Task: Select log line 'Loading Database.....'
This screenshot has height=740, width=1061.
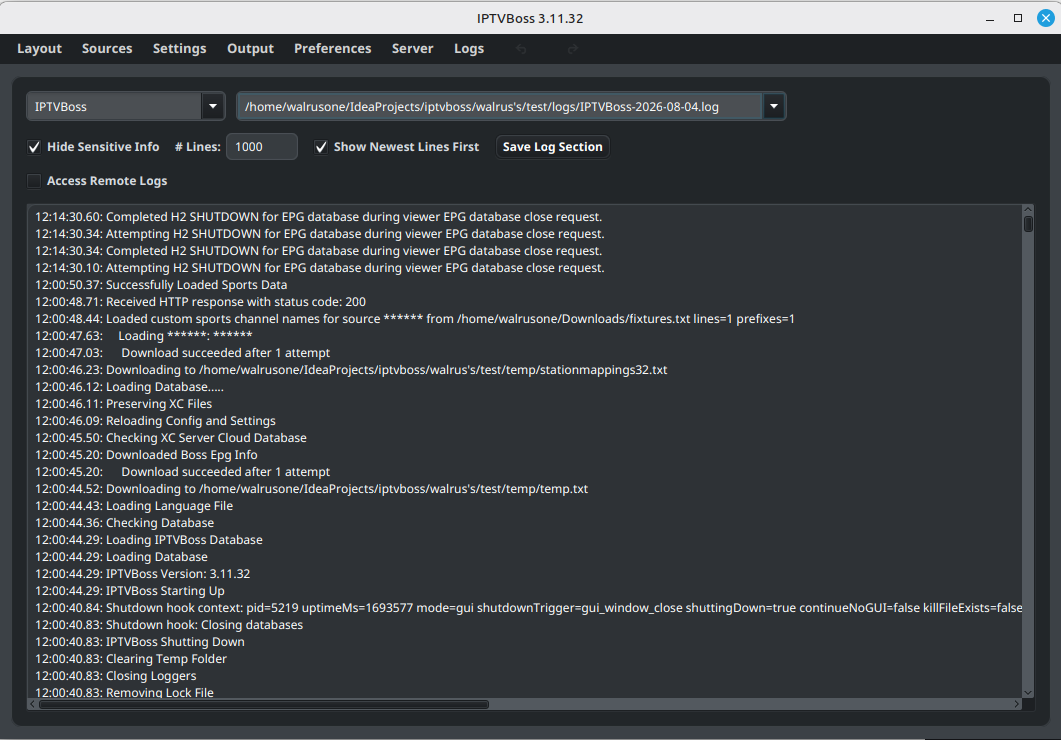Action: [129, 387]
